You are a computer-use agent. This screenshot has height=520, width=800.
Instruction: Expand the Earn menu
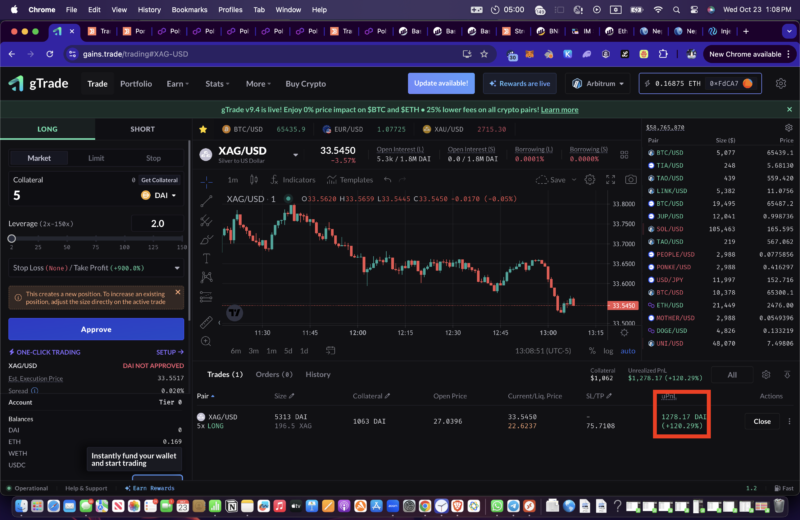pos(178,84)
